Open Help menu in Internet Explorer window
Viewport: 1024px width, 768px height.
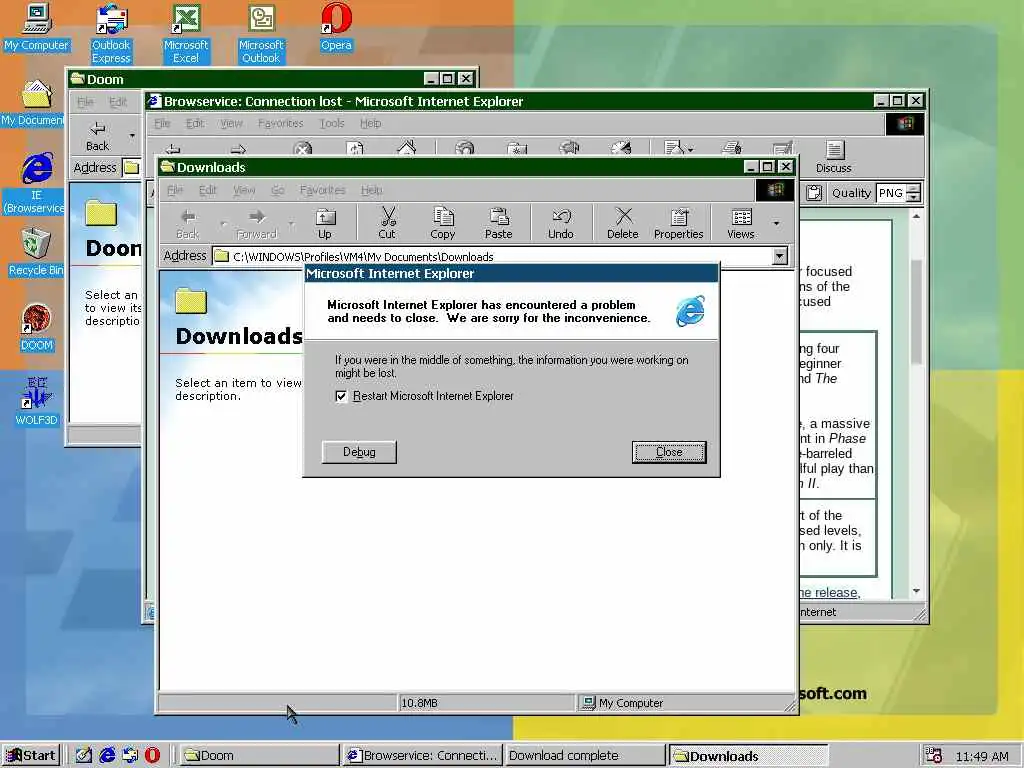(x=370, y=123)
